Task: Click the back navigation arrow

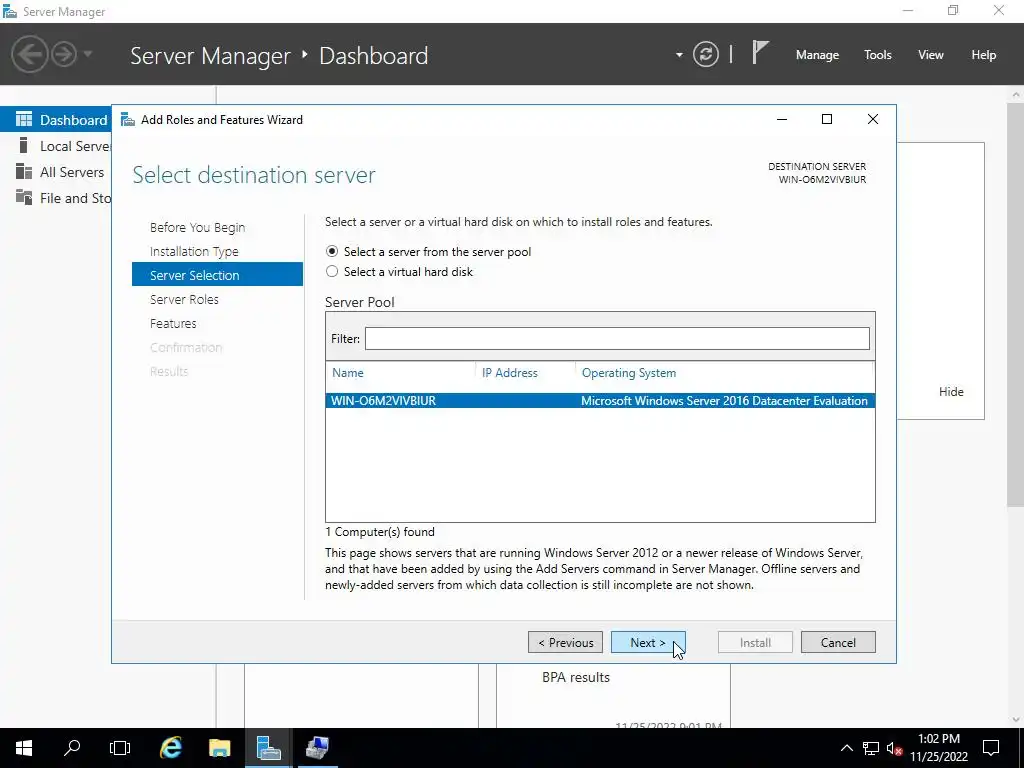Action: (x=30, y=54)
